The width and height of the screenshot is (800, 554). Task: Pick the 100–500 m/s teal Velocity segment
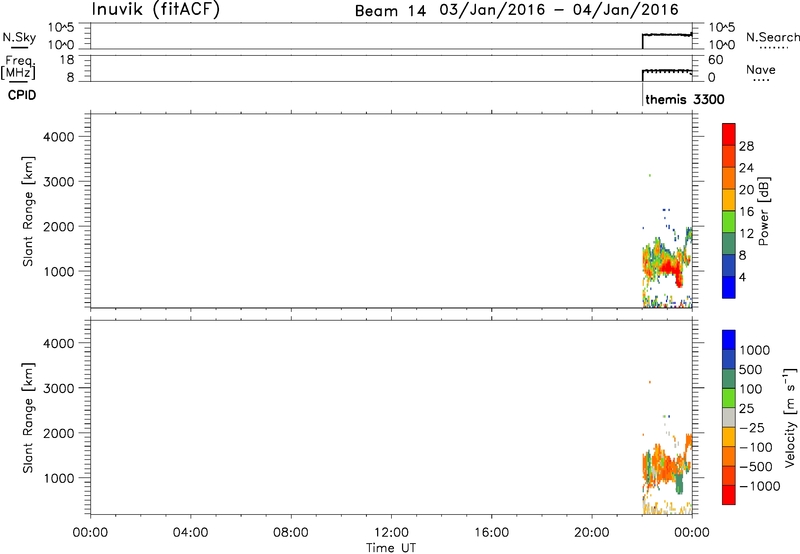point(729,379)
